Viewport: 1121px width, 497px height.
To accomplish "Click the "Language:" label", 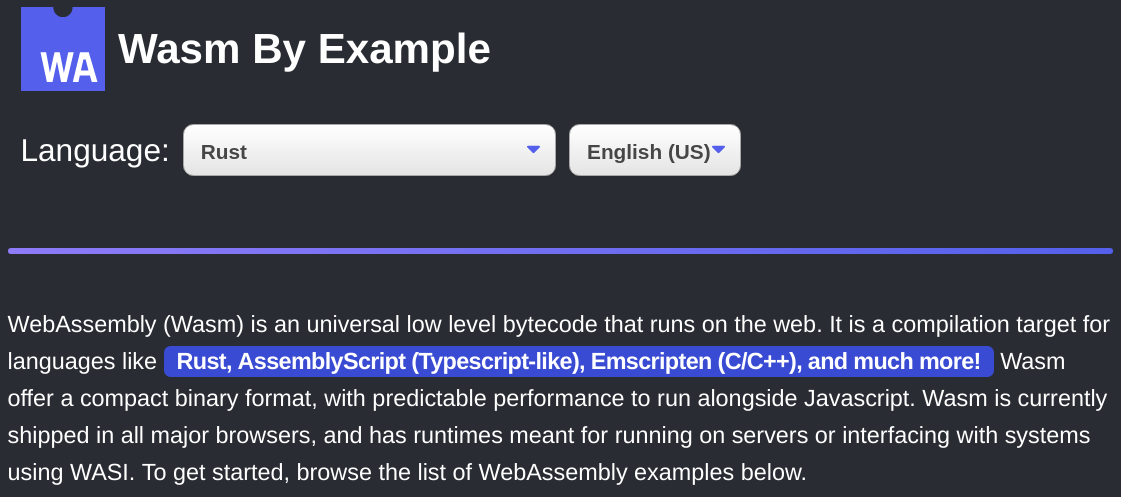I will [x=94, y=151].
